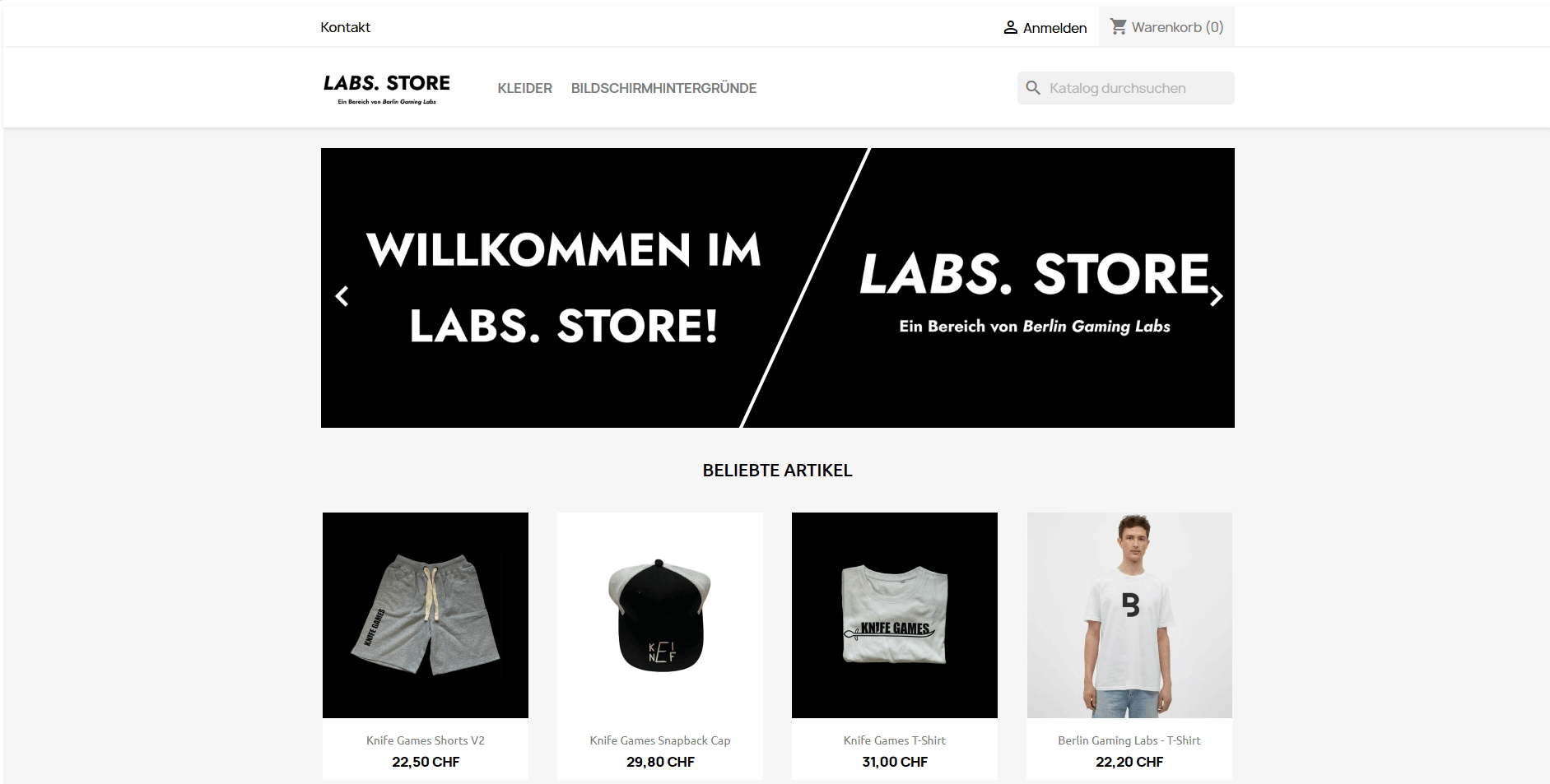Viewport: 1550px width, 784px height.
Task: Click the Willkommen im Labs. Store banner
Action: pyautogui.click(x=778, y=288)
